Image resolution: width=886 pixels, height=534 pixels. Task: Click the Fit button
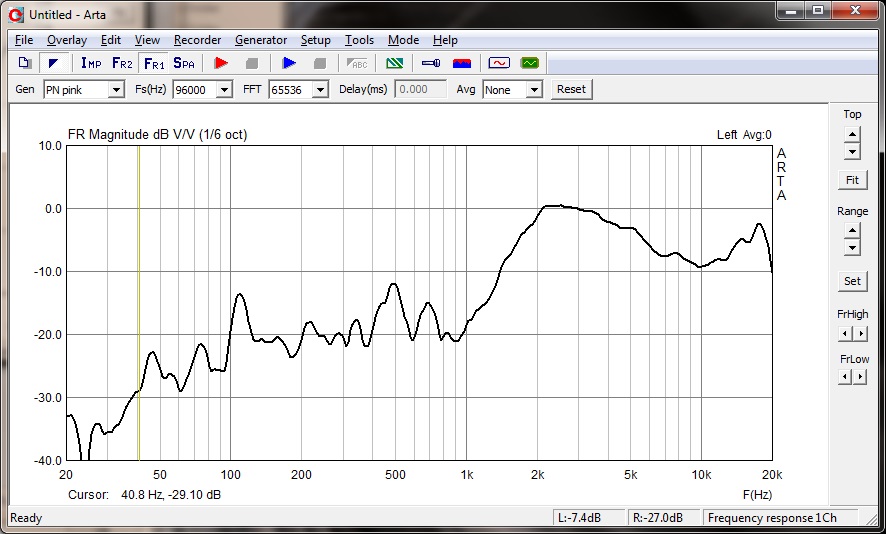(852, 180)
